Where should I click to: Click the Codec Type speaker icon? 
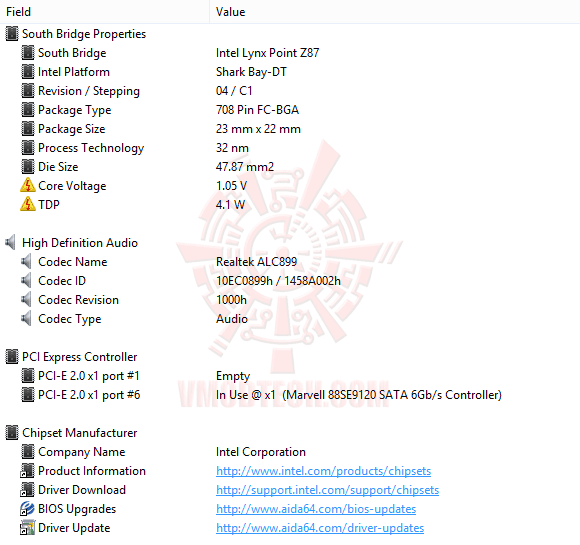[26, 319]
